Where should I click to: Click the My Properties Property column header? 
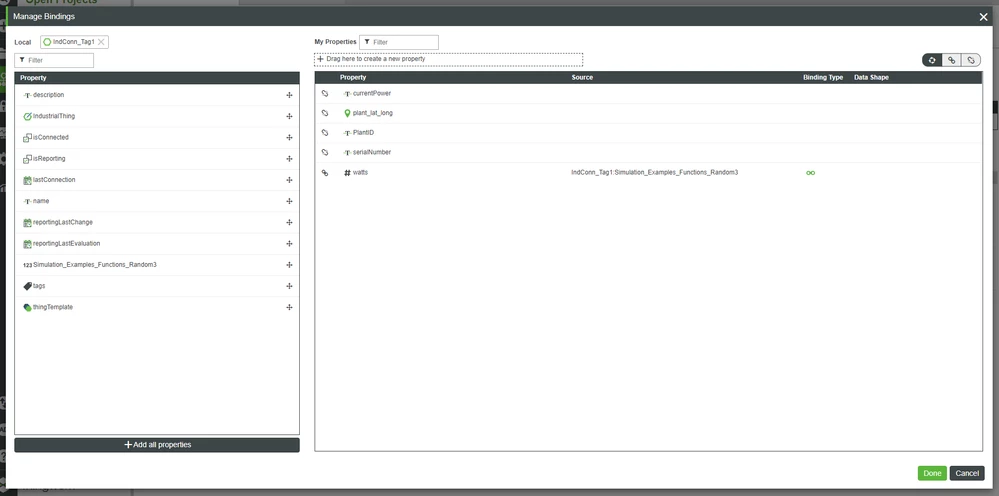pos(353,78)
